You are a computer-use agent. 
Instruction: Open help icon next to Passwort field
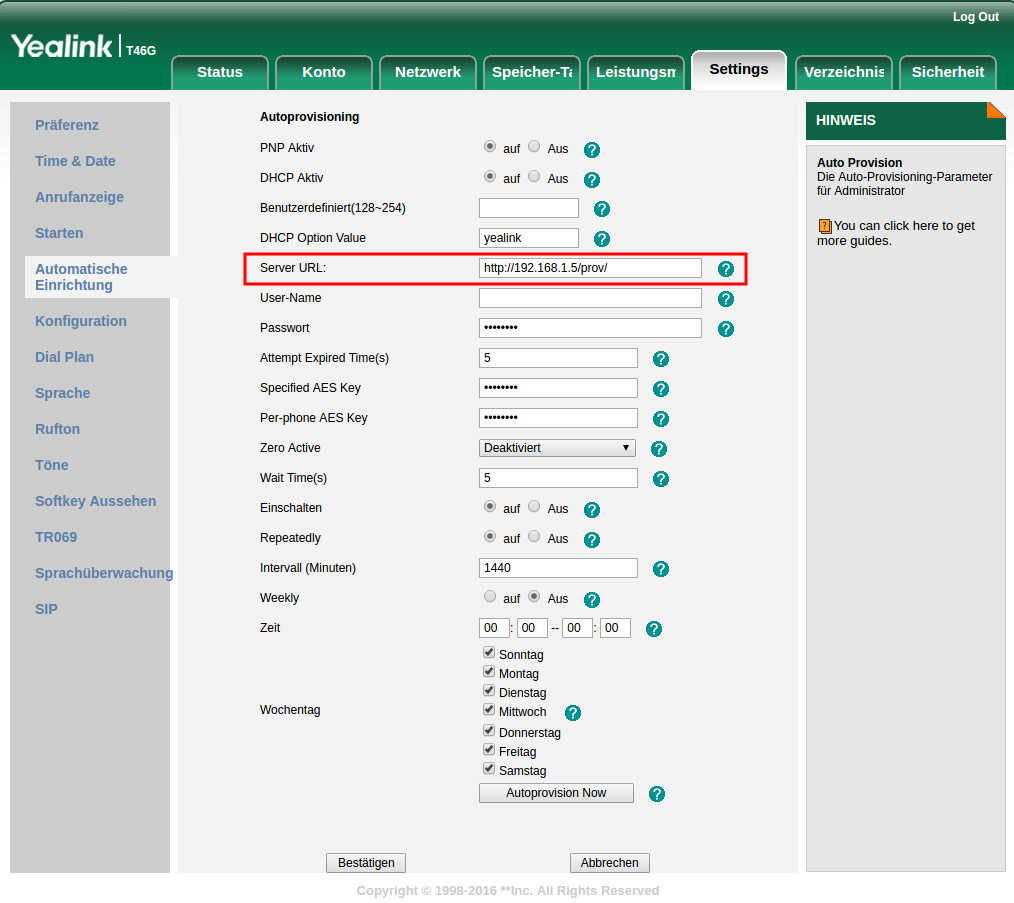click(726, 329)
